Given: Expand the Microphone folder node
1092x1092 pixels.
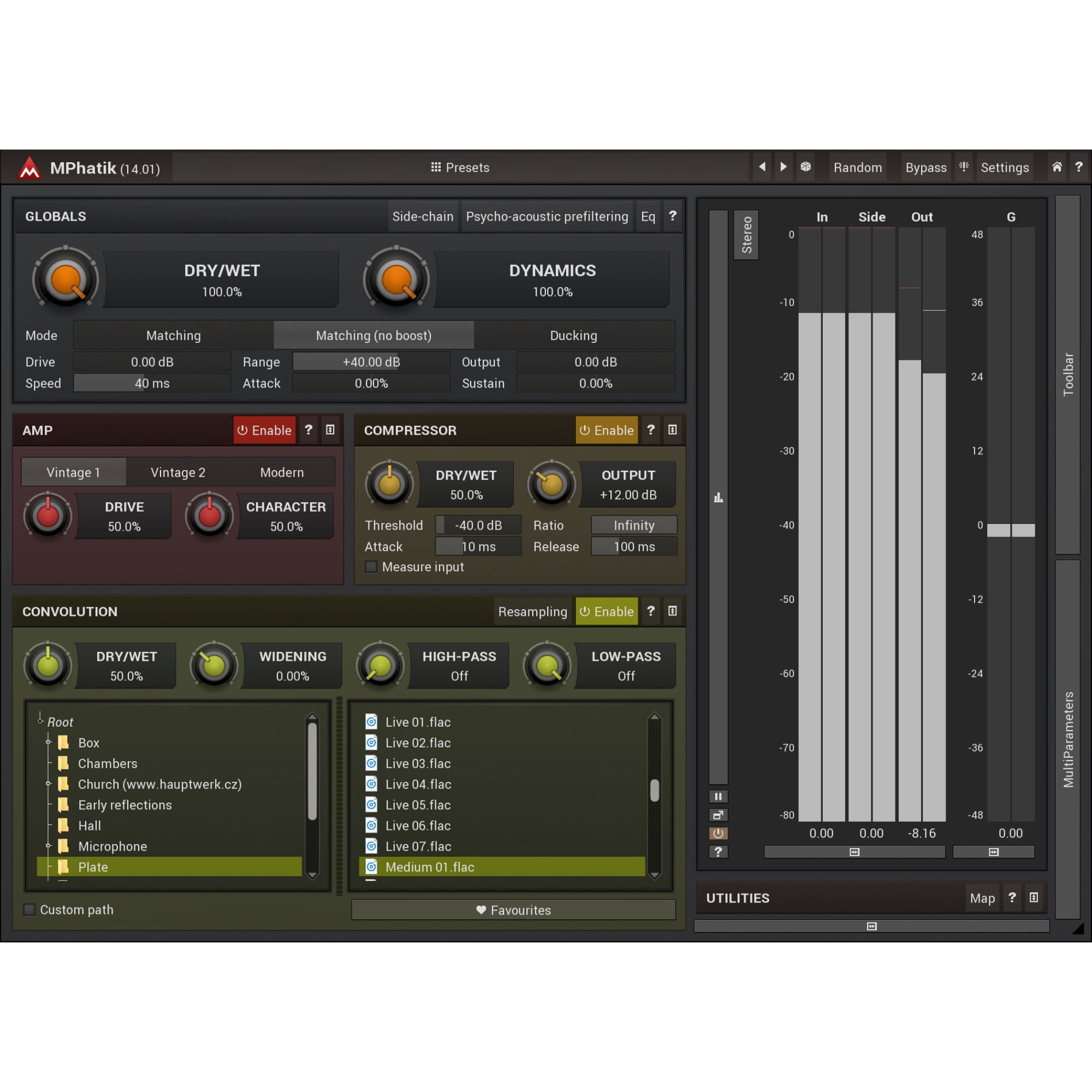Looking at the screenshot, I should coord(49,846).
